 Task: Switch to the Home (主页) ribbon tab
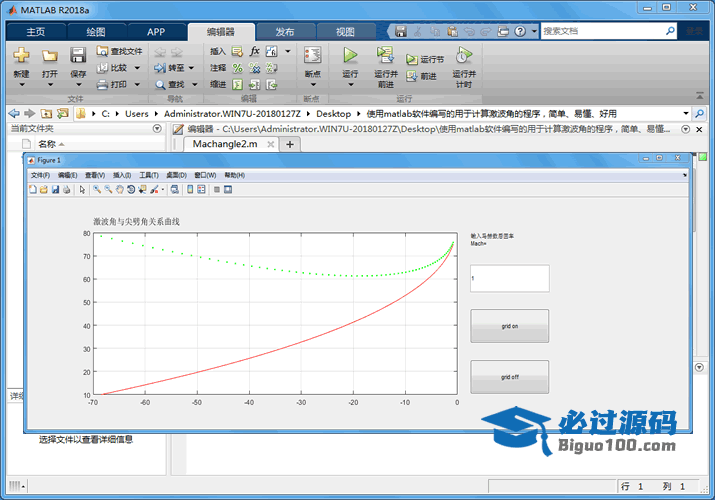pos(36,32)
